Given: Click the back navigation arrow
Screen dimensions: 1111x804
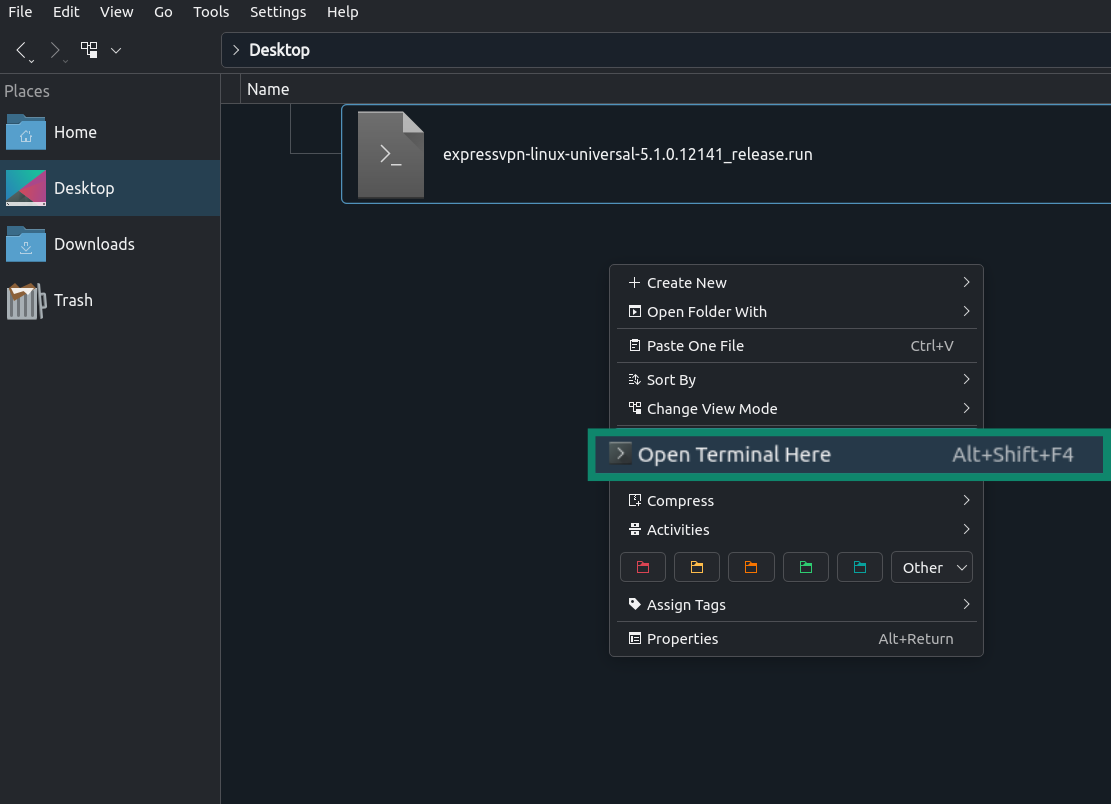Looking at the screenshot, I should click(x=22, y=50).
